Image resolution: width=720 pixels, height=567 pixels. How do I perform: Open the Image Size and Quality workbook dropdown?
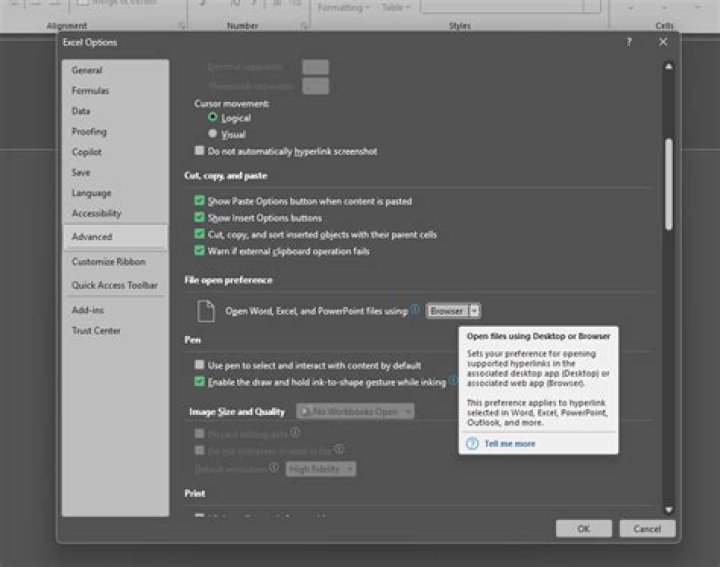(x=355, y=411)
